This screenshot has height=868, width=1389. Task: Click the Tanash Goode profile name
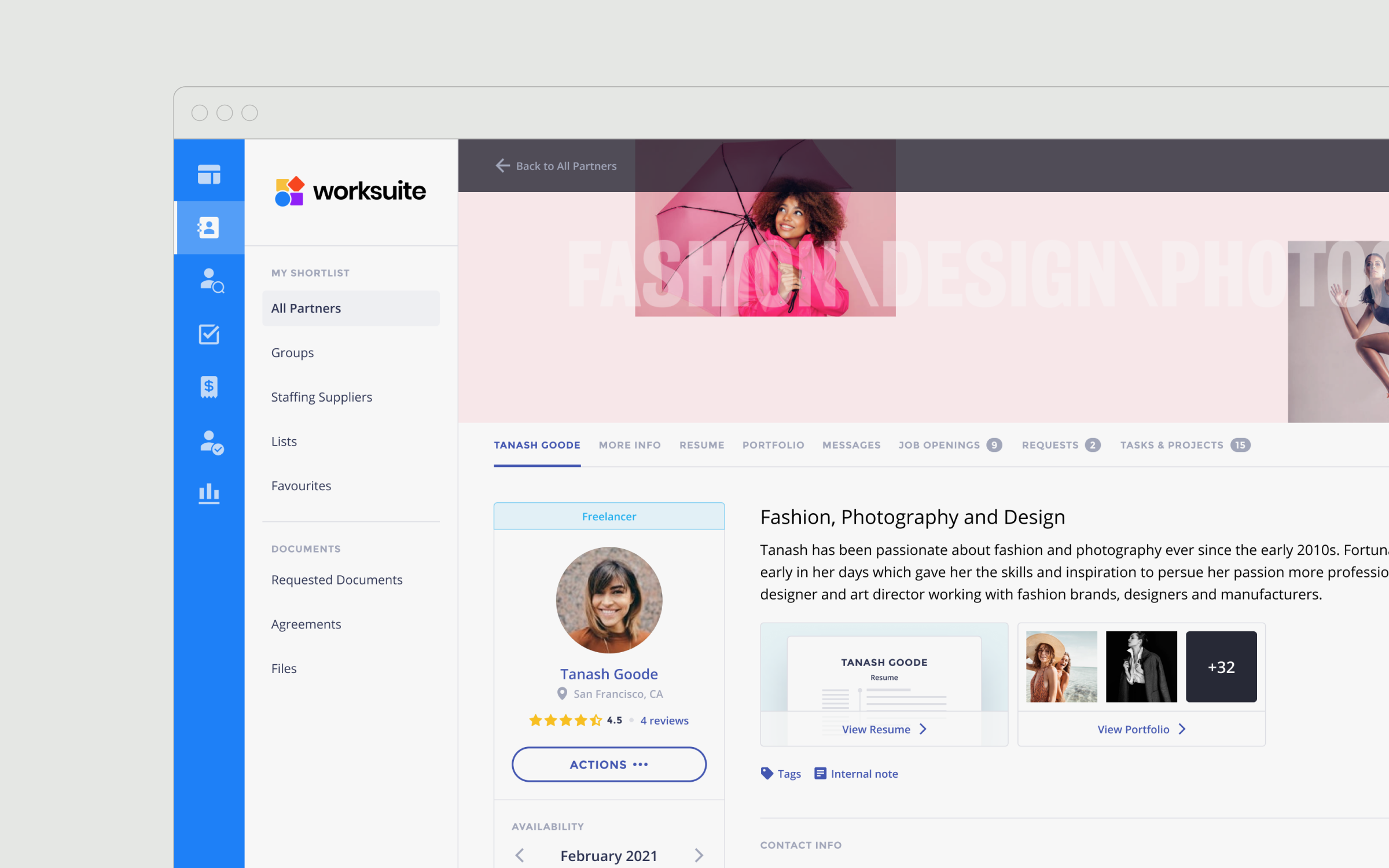point(609,674)
